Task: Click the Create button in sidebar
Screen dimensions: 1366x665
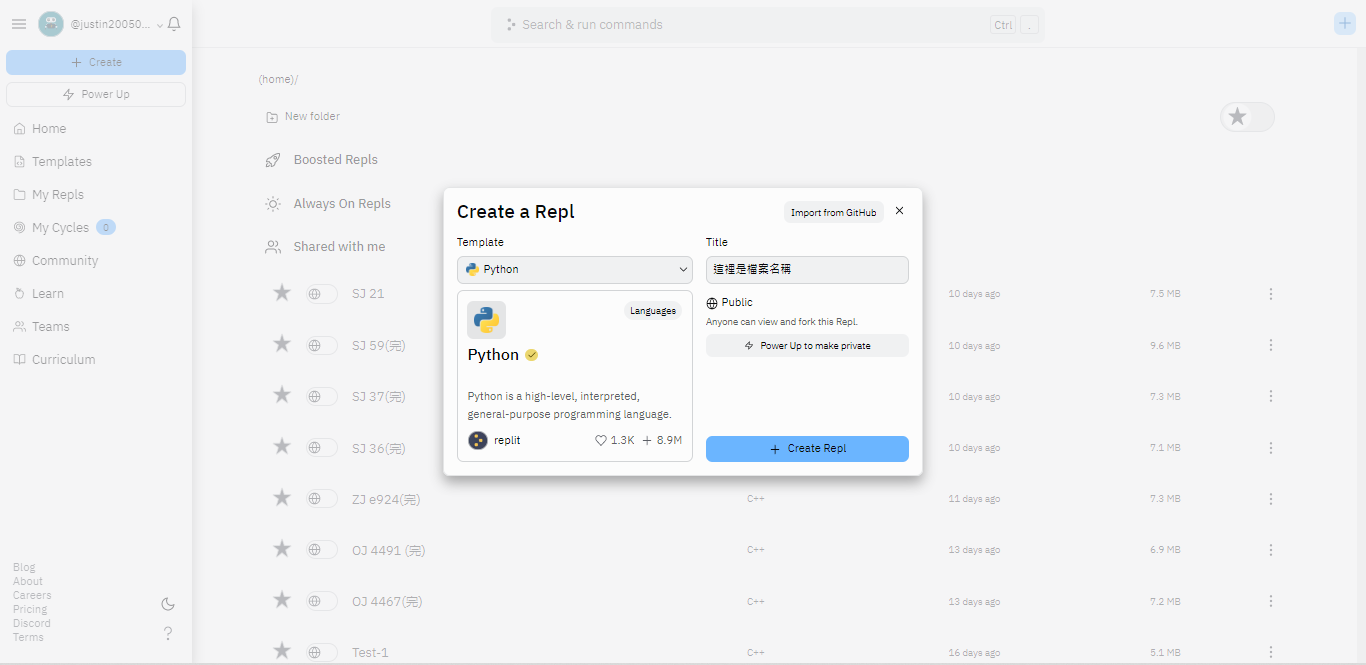Action: click(x=96, y=62)
